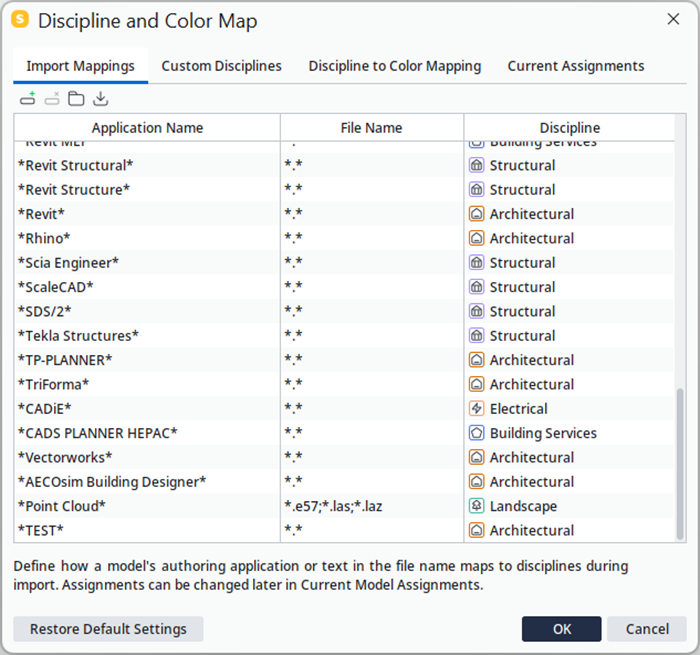This screenshot has height=655, width=700.
Task: Click the Architectural icon in TriForma row
Action: (476, 384)
